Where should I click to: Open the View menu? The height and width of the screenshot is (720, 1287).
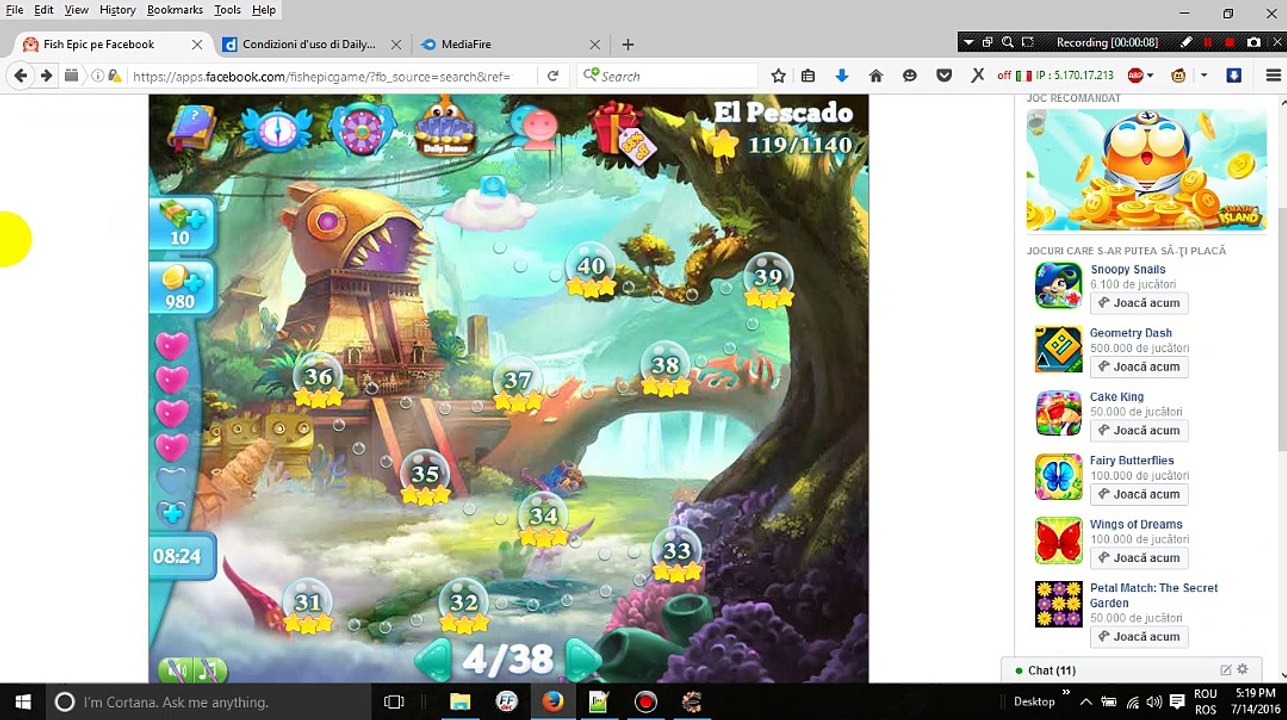coord(77,10)
